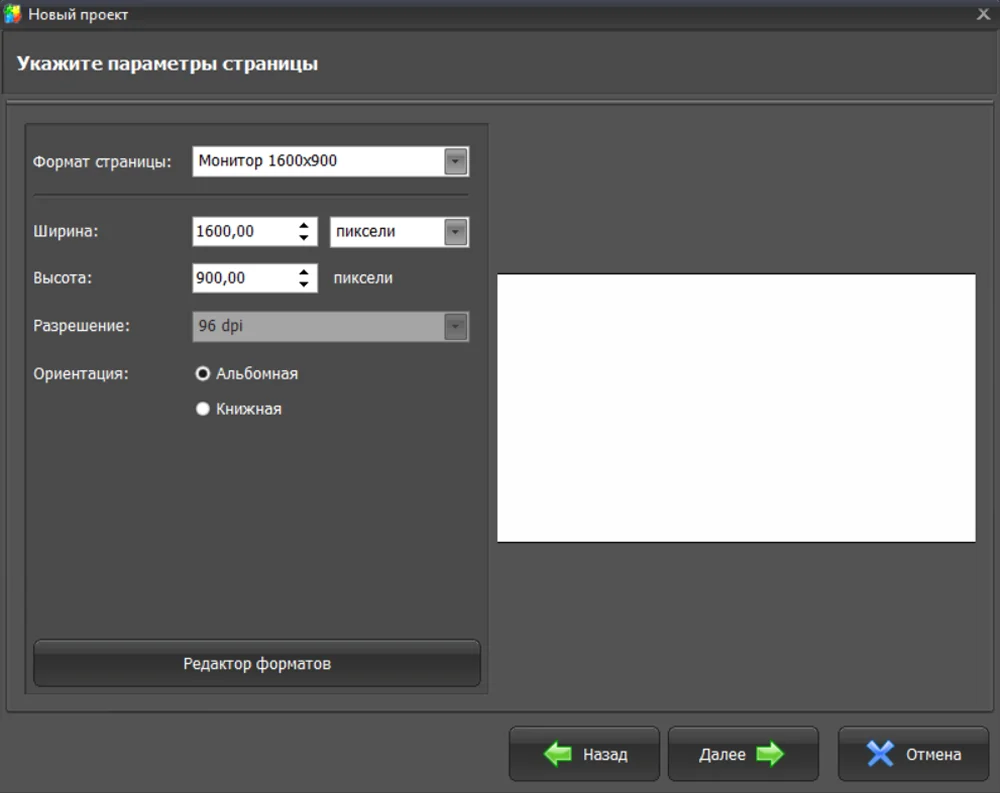Open the Формат страницы dropdown
The width and height of the screenshot is (1000, 793).
330,161
